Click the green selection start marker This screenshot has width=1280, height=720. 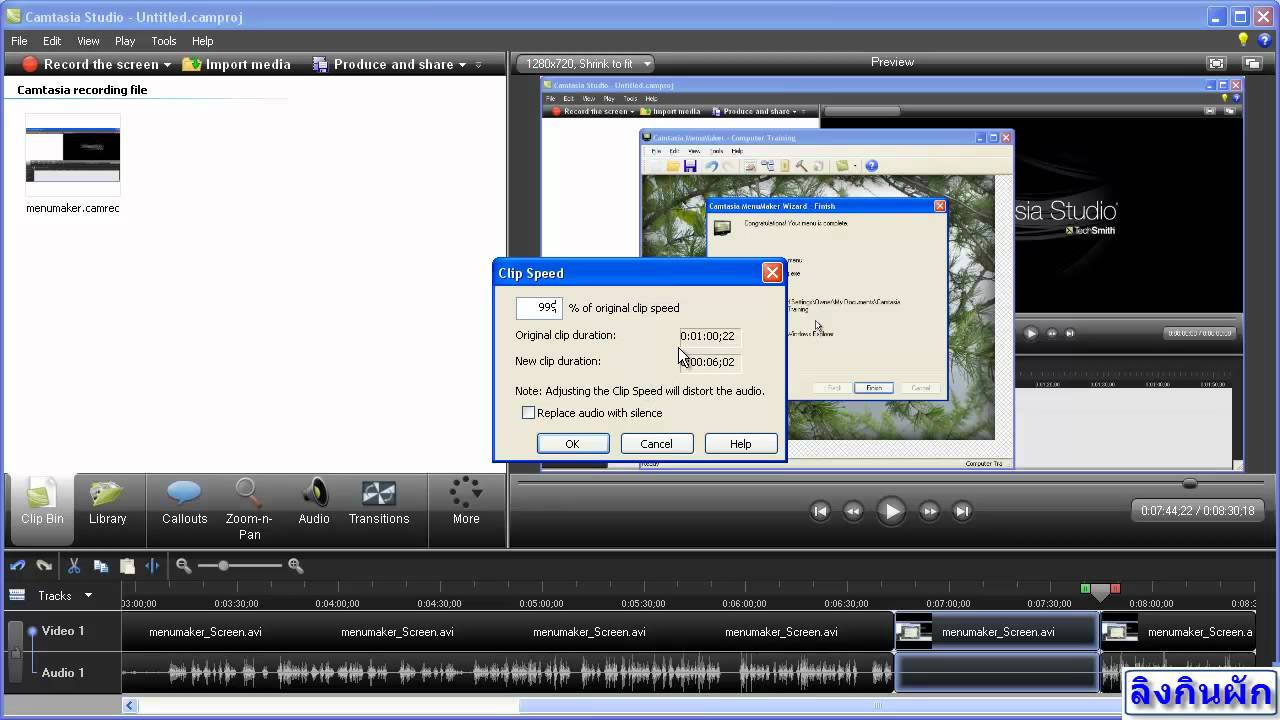[1085, 588]
